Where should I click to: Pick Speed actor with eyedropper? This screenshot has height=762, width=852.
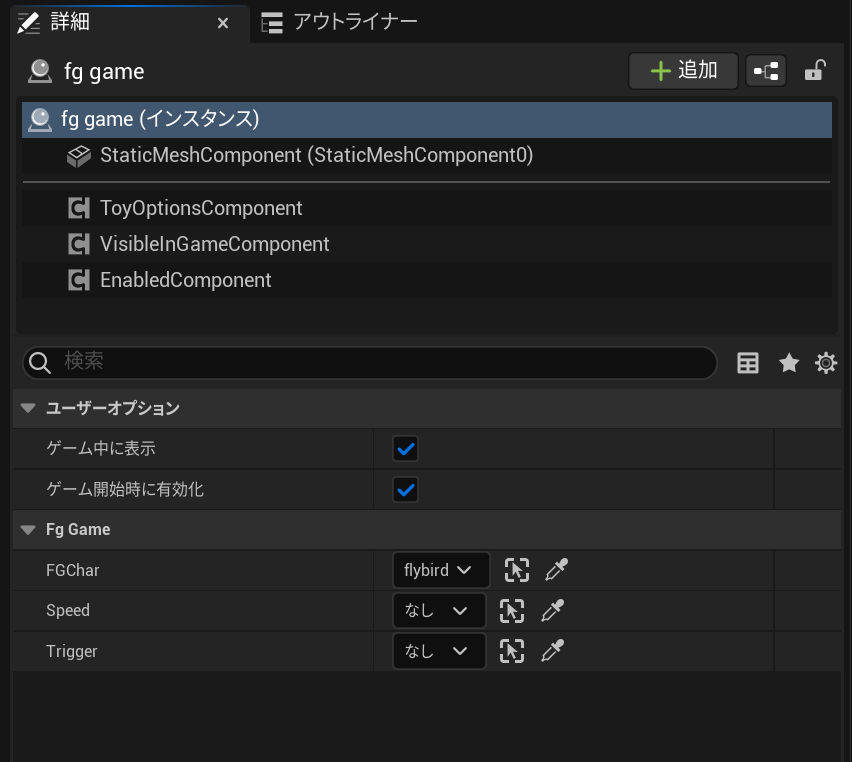(x=553, y=610)
